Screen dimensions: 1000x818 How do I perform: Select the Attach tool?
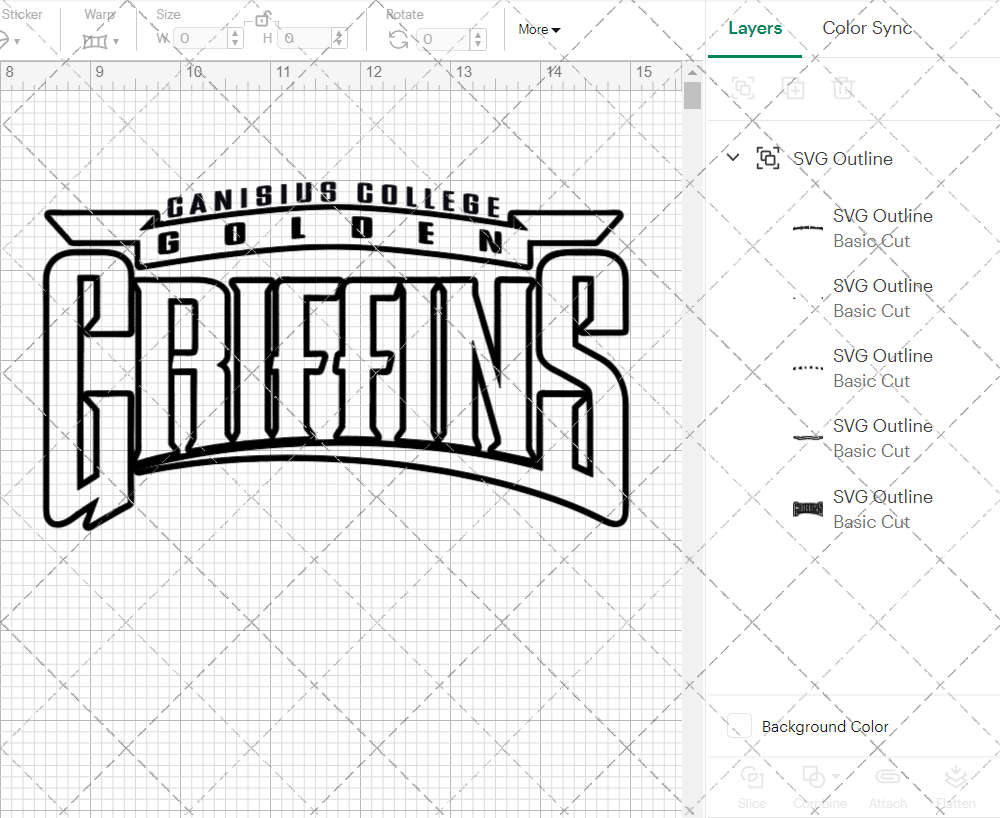(888, 786)
